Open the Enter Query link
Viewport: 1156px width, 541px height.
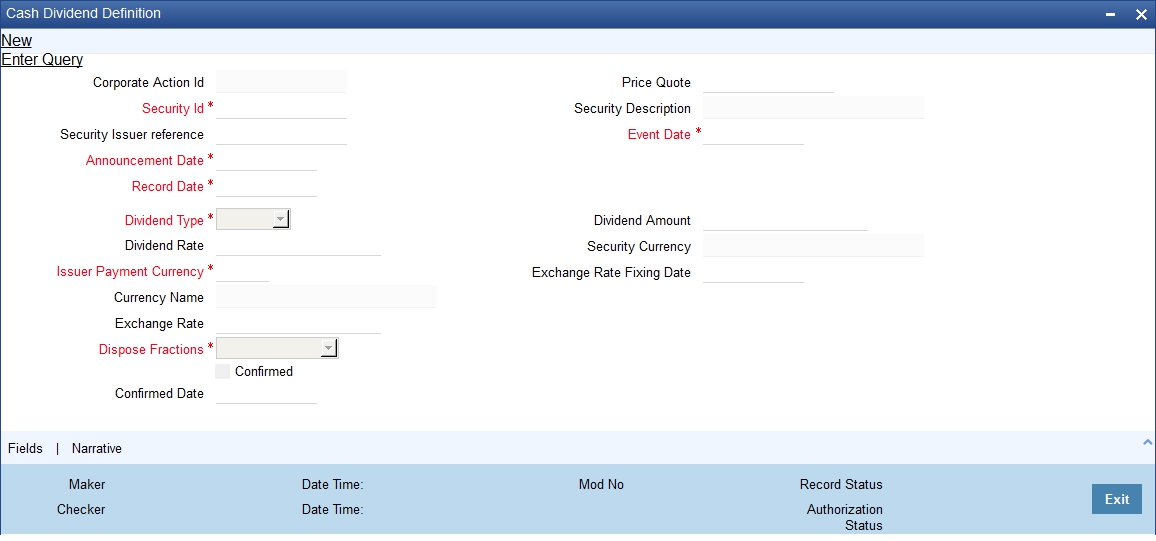[42, 60]
